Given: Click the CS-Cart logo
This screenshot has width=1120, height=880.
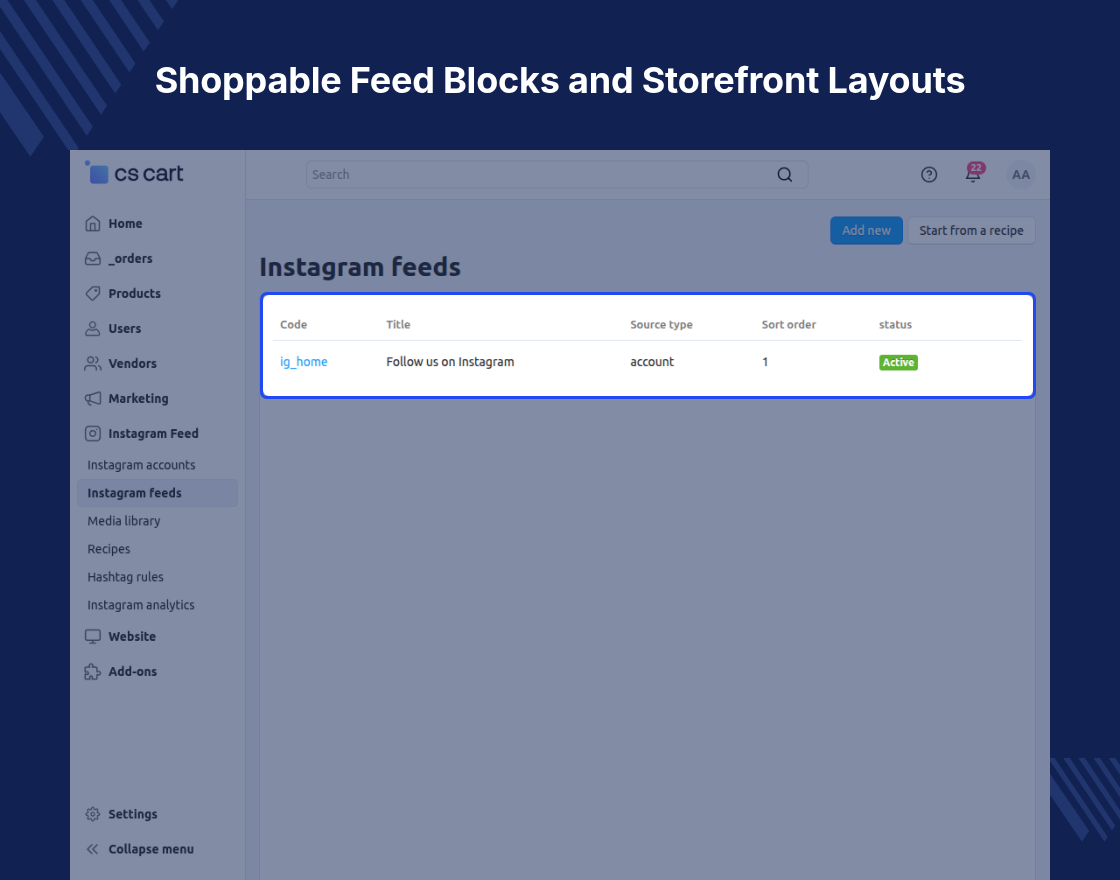Looking at the screenshot, I should pyautogui.click(x=134, y=173).
